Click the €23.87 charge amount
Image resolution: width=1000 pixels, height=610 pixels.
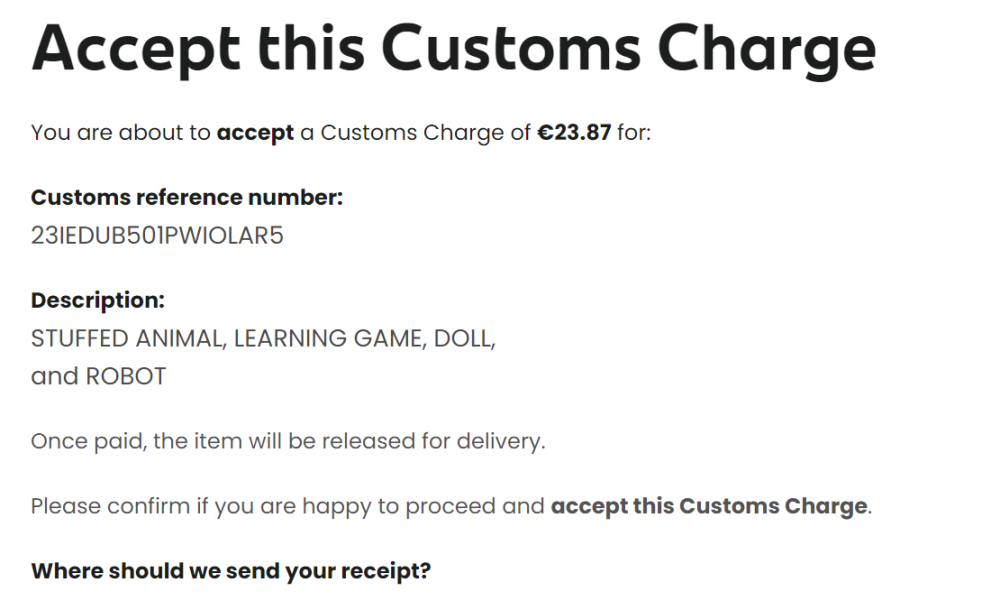(x=574, y=133)
